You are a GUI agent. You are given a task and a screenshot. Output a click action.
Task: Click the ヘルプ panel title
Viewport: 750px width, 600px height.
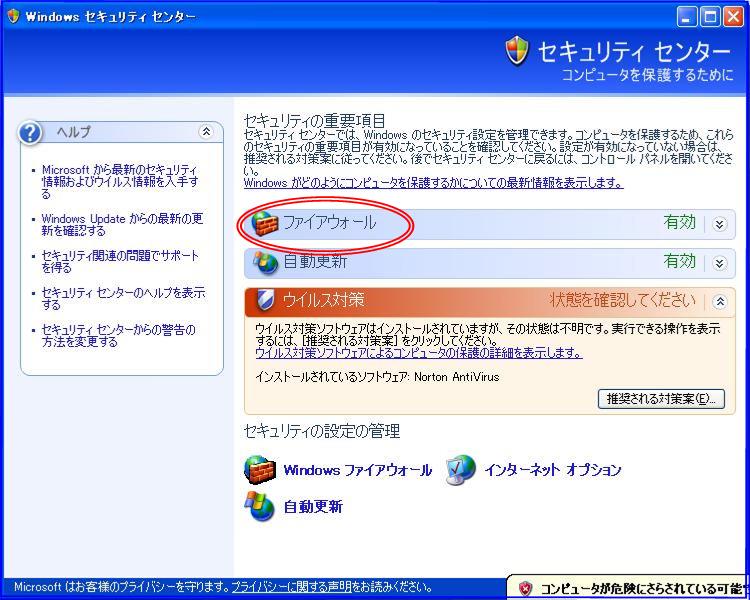click(73, 132)
